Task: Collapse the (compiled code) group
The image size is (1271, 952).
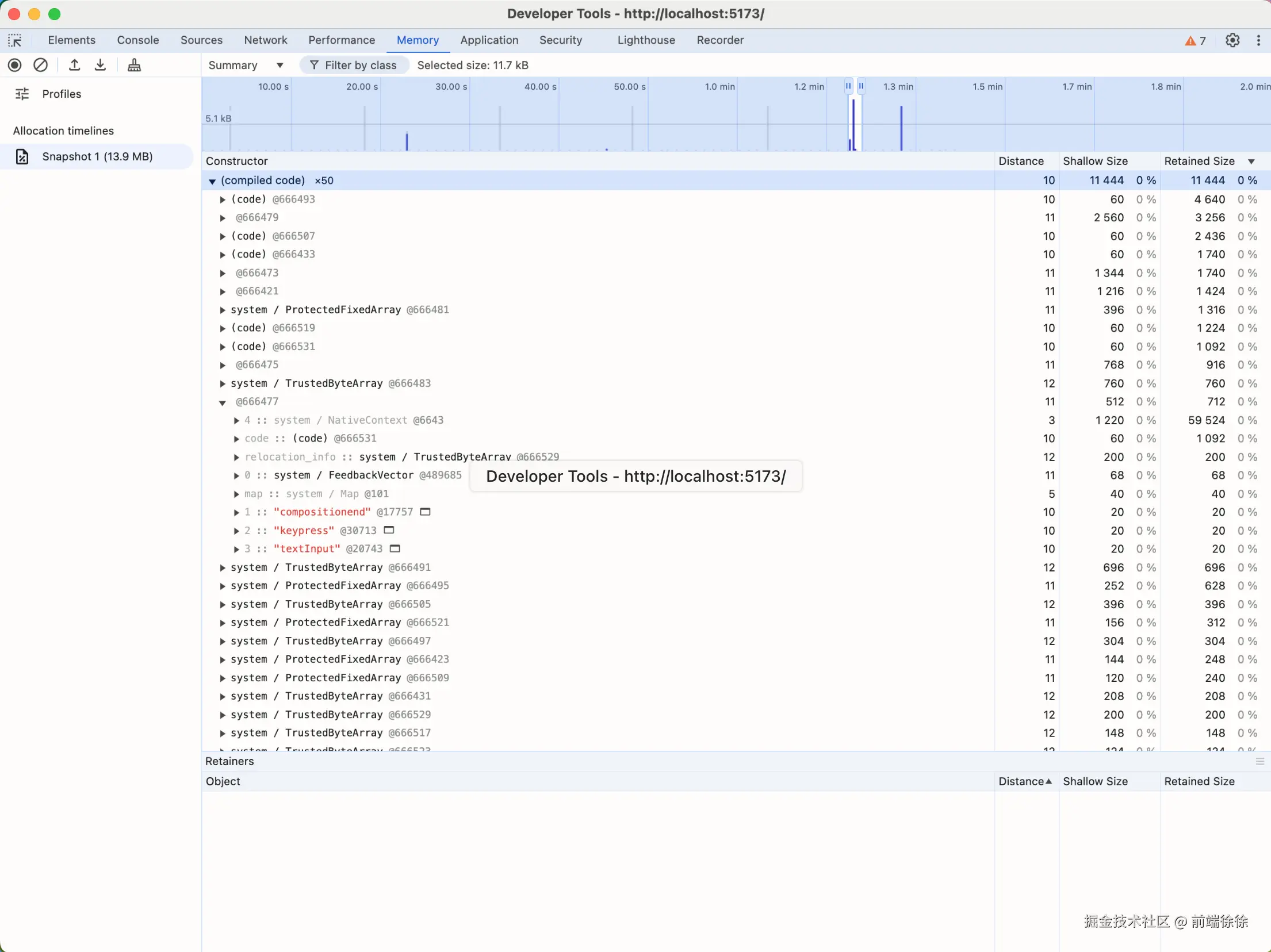Action: pos(212,181)
